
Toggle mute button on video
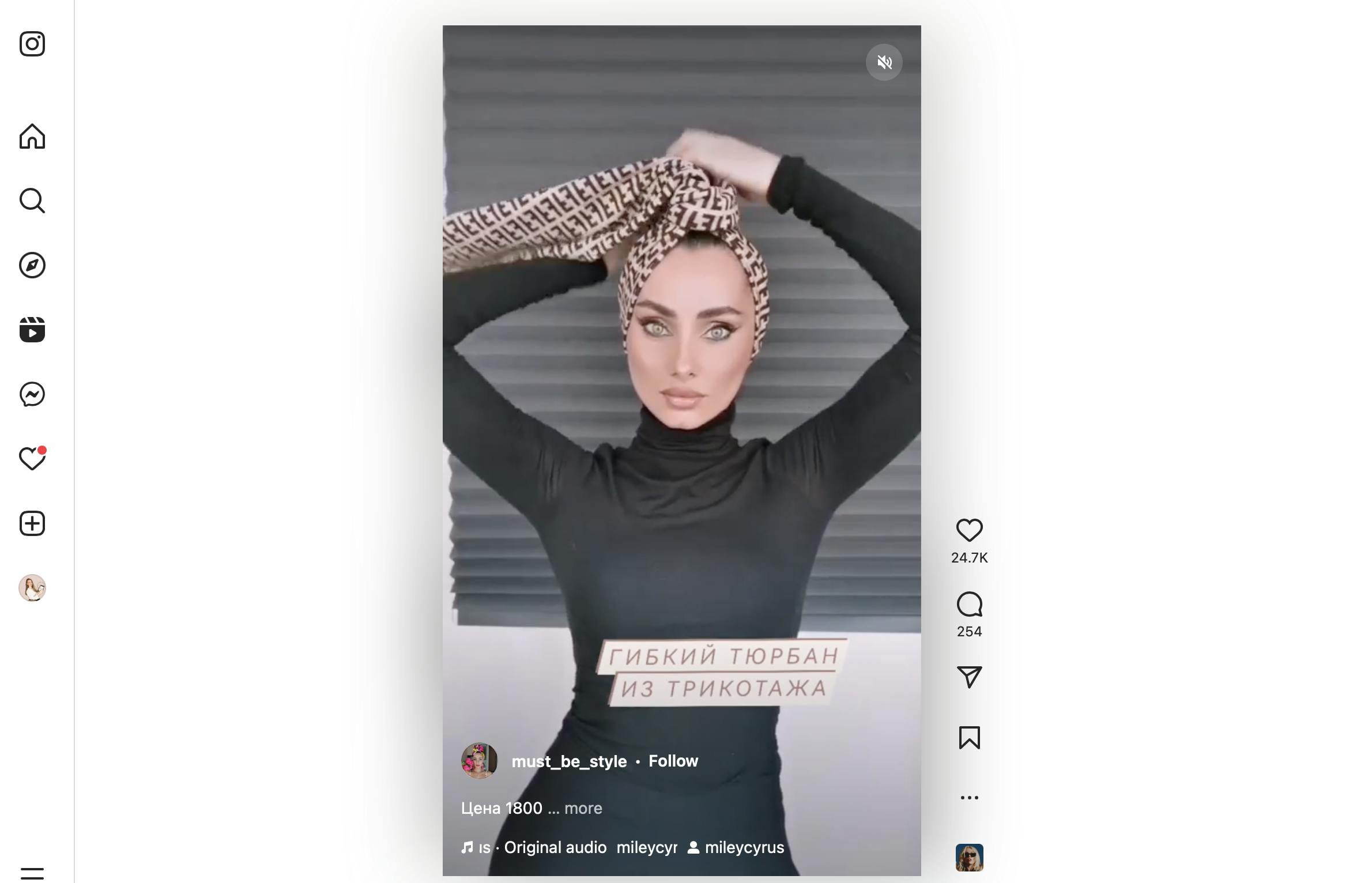click(x=884, y=62)
